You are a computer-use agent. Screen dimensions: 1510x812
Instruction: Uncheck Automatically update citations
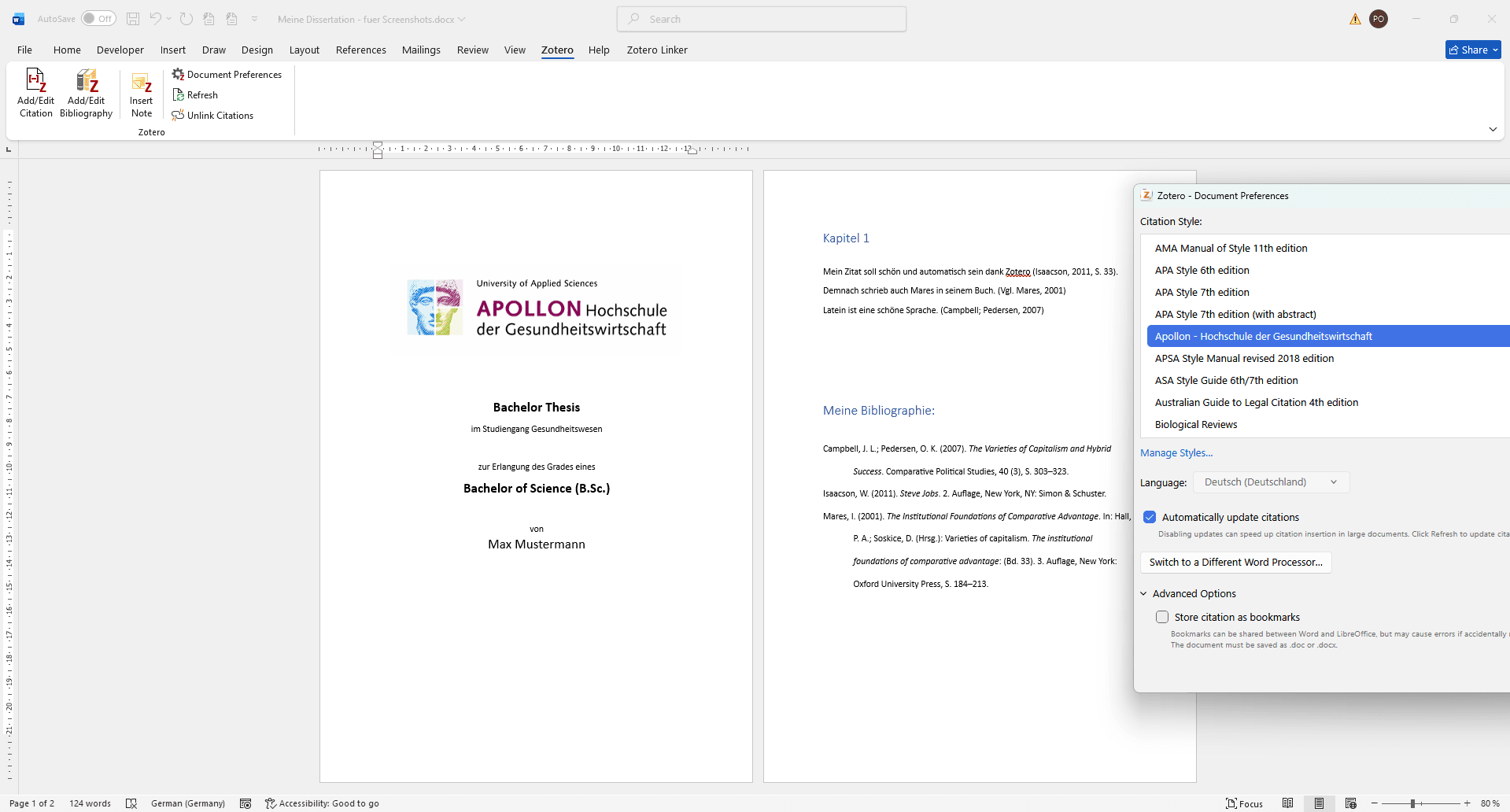point(1150,517)
